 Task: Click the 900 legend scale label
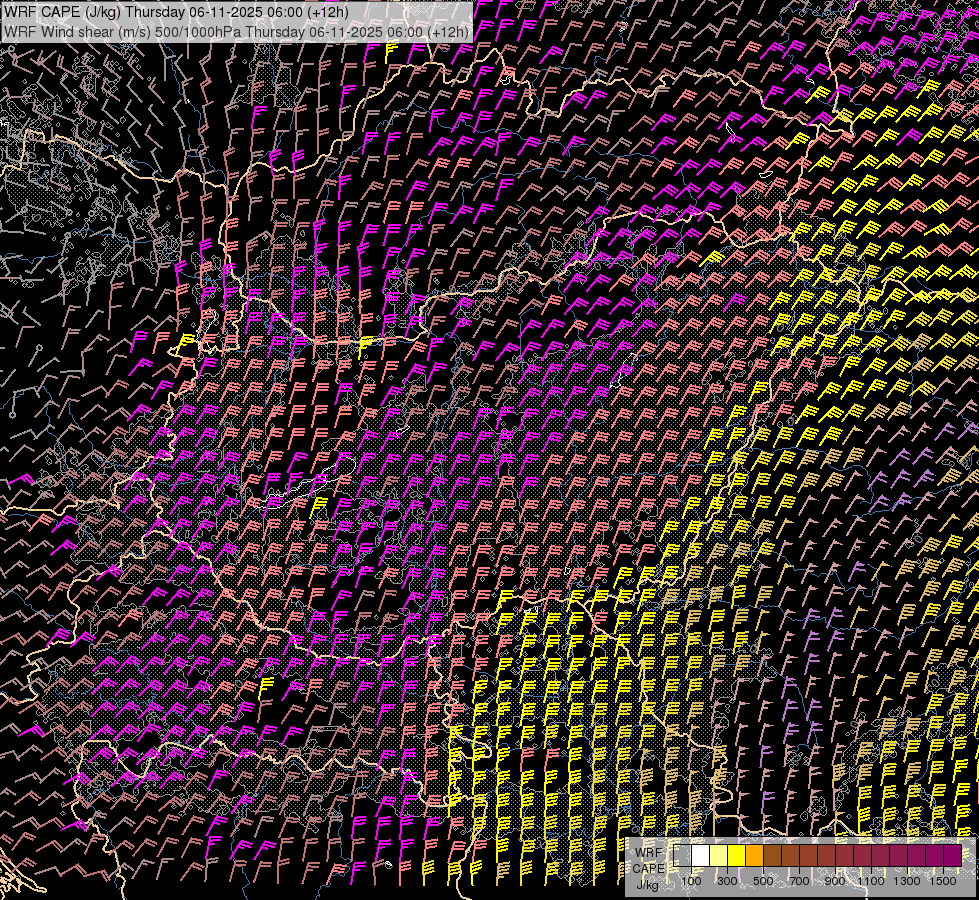point(835,880)
